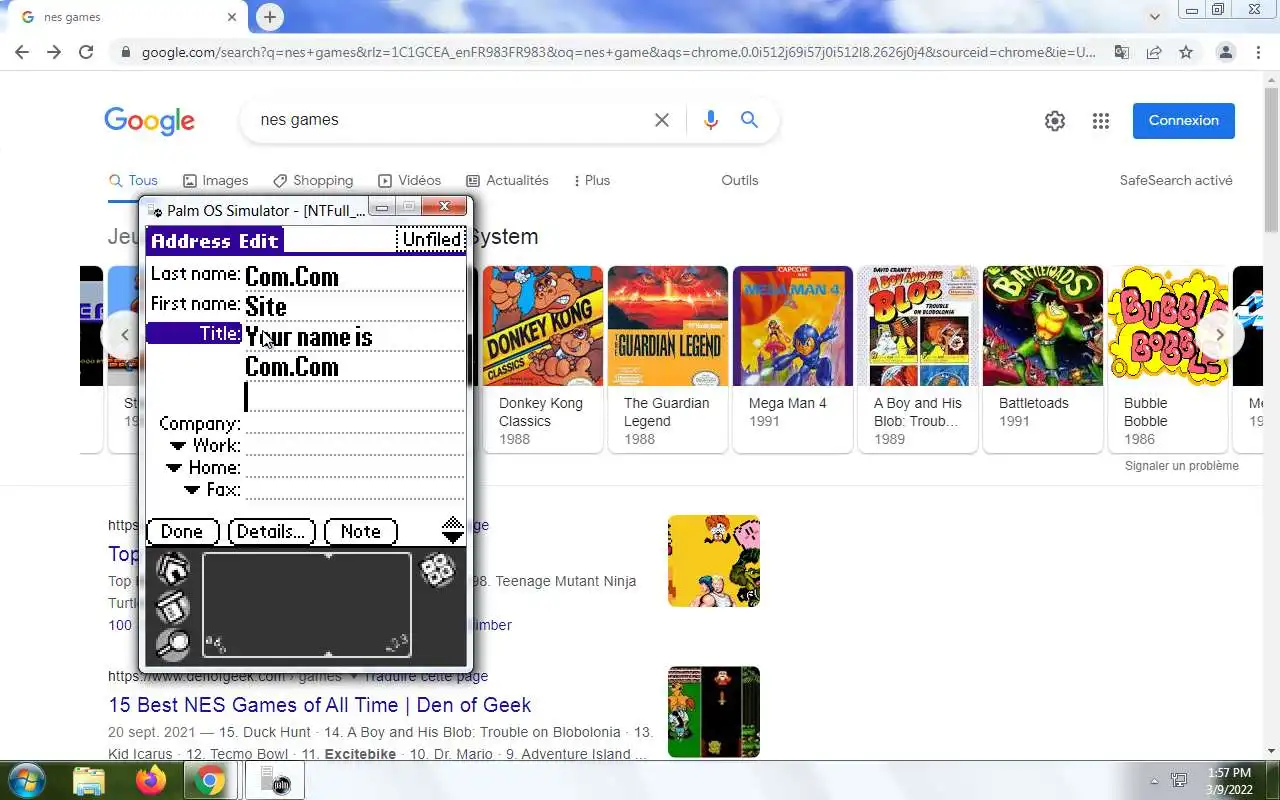Viewport: 1280px width, 800px height.
Task: Open Bubble Bobble game card
Action: 1168,358
